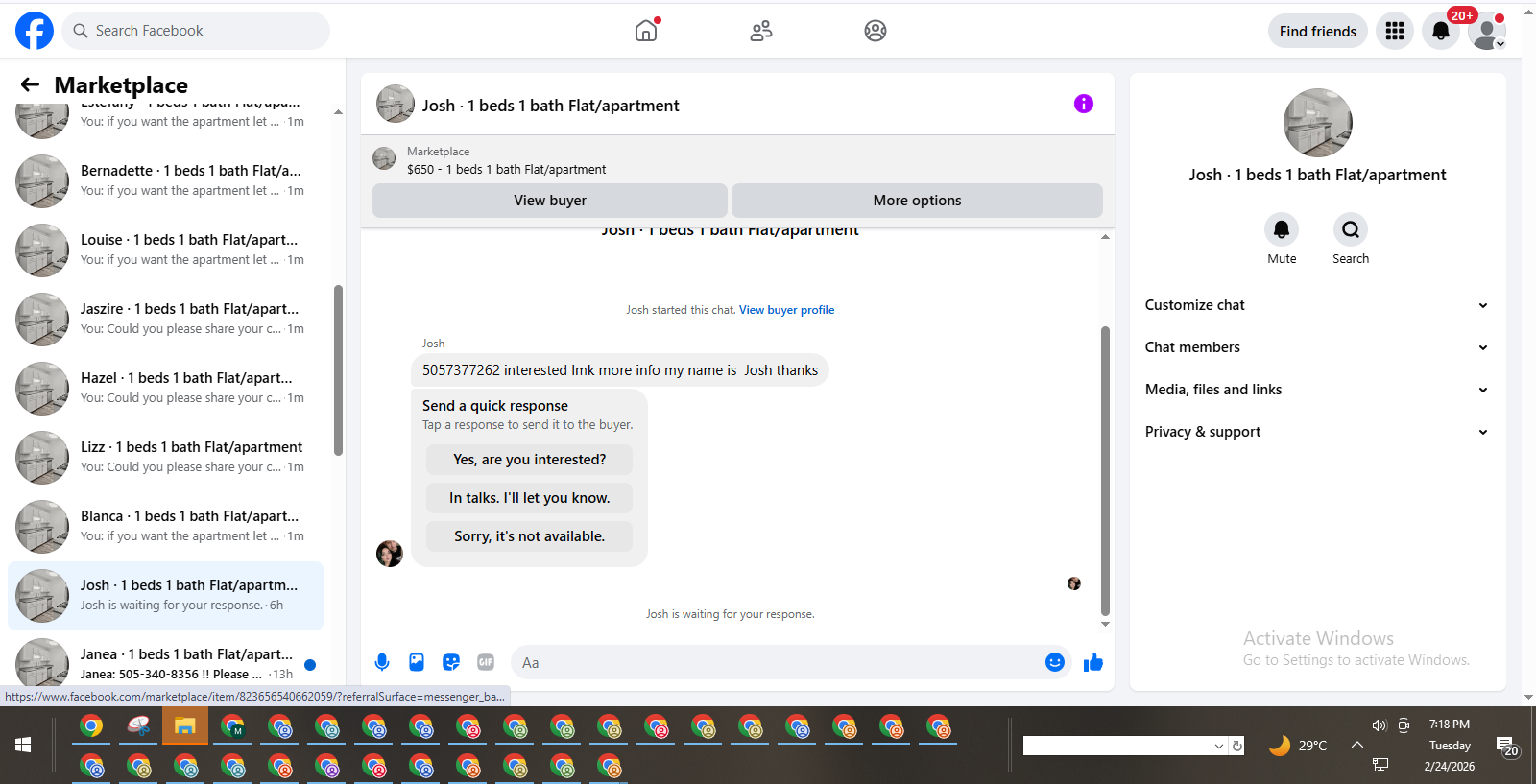Mute the Josh conversation
The width and height of the screenshot is (1536, 784).
[1282, 229]
